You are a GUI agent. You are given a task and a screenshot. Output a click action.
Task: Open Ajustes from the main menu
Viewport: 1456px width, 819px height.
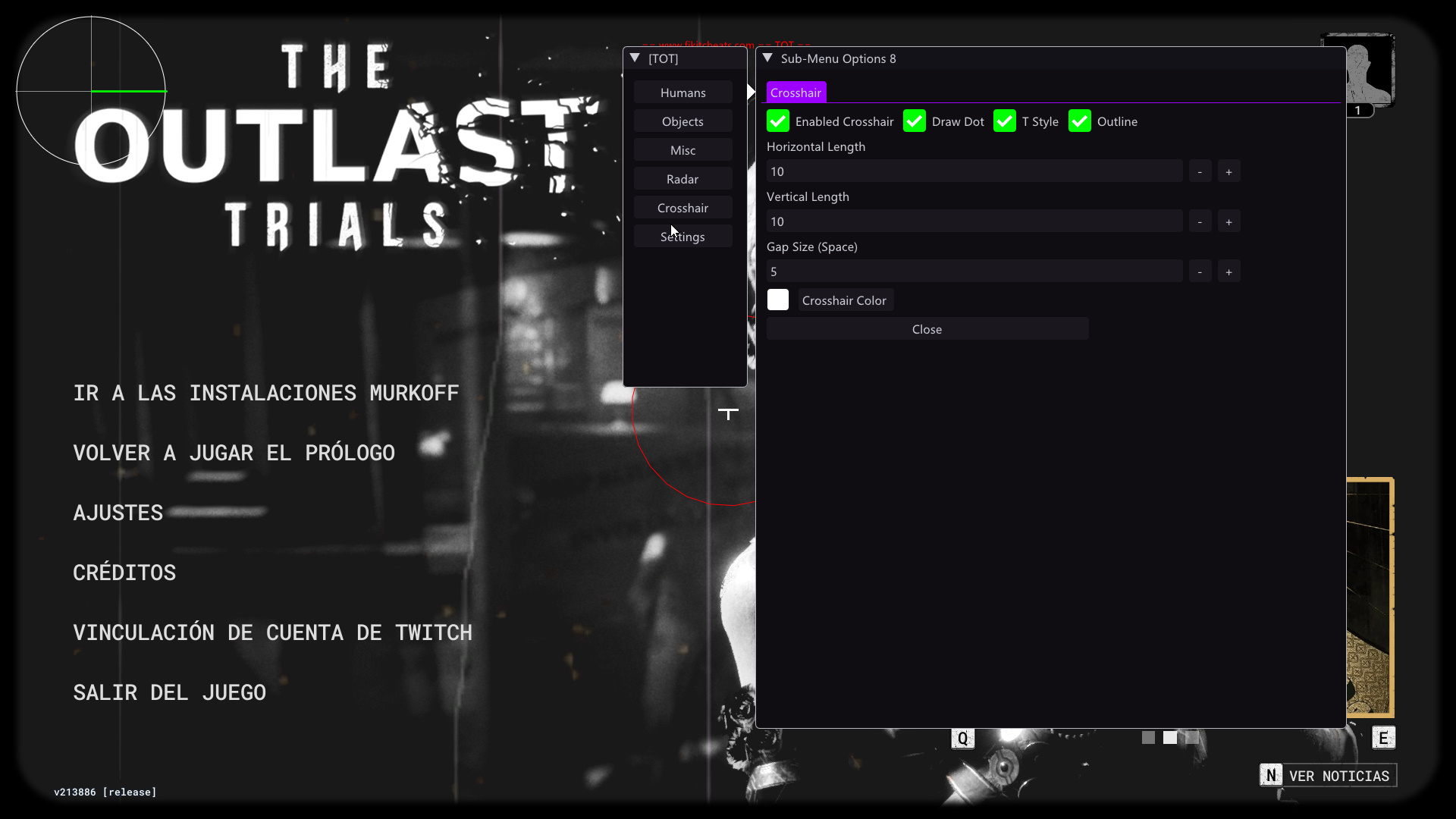pyautogui.click(x=118, y=513)
